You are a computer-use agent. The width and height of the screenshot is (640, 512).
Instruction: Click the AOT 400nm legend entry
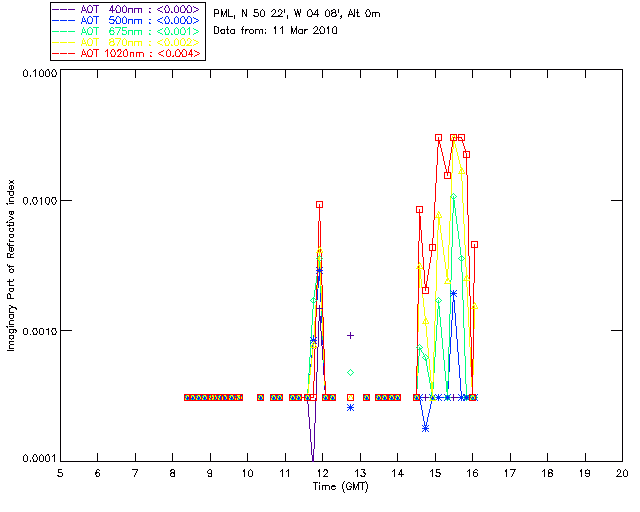point(127,9)
